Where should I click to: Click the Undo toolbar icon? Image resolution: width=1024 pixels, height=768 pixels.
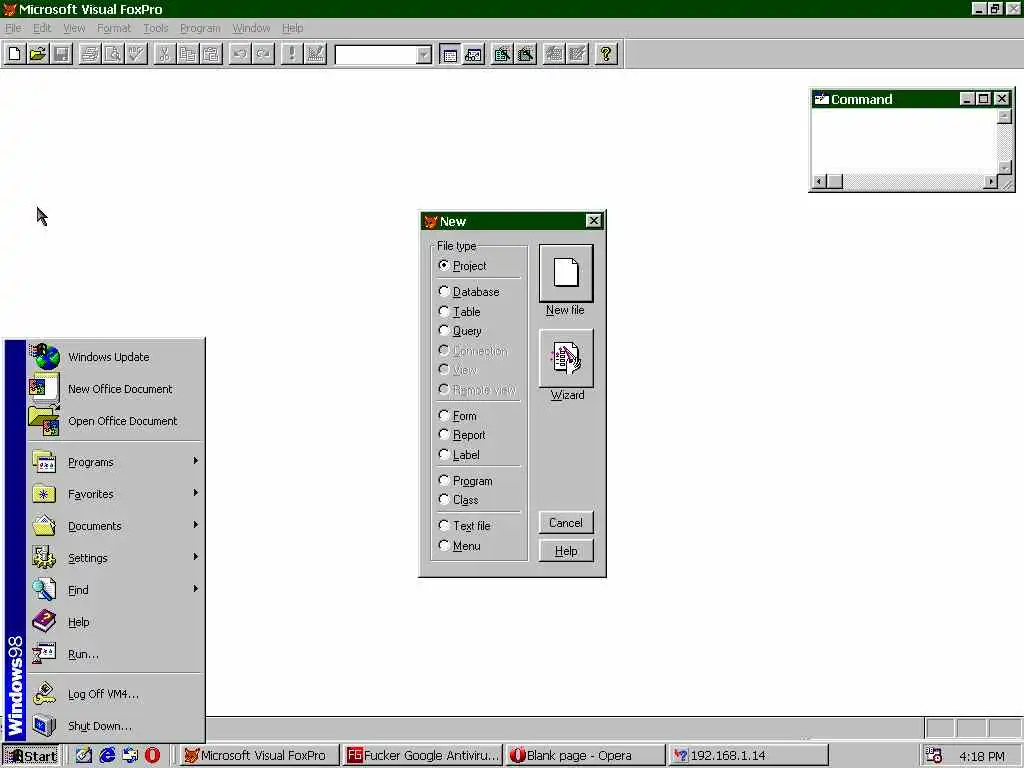pos(240,54)
